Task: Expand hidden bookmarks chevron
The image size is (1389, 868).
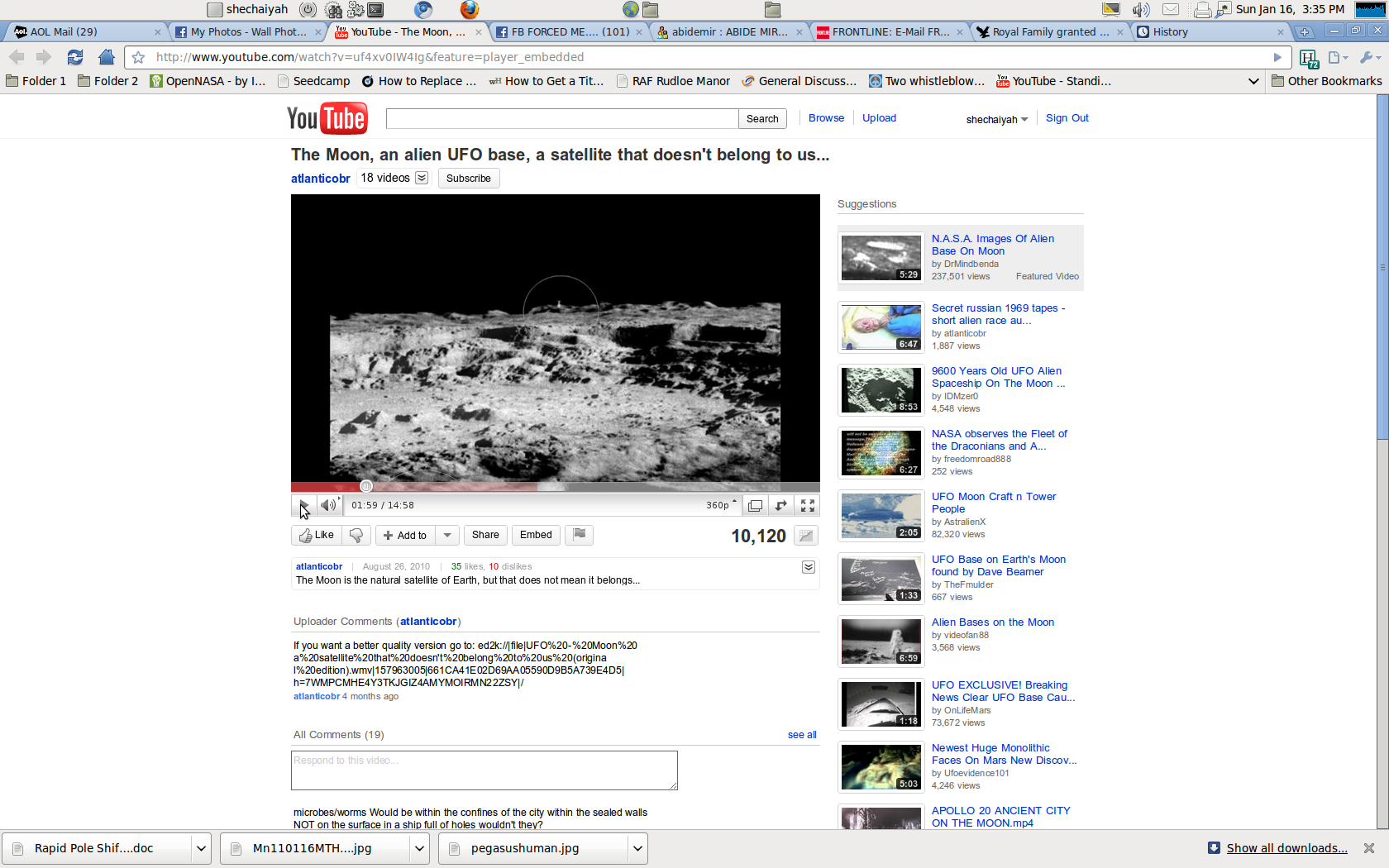Action: [1253, 81]
